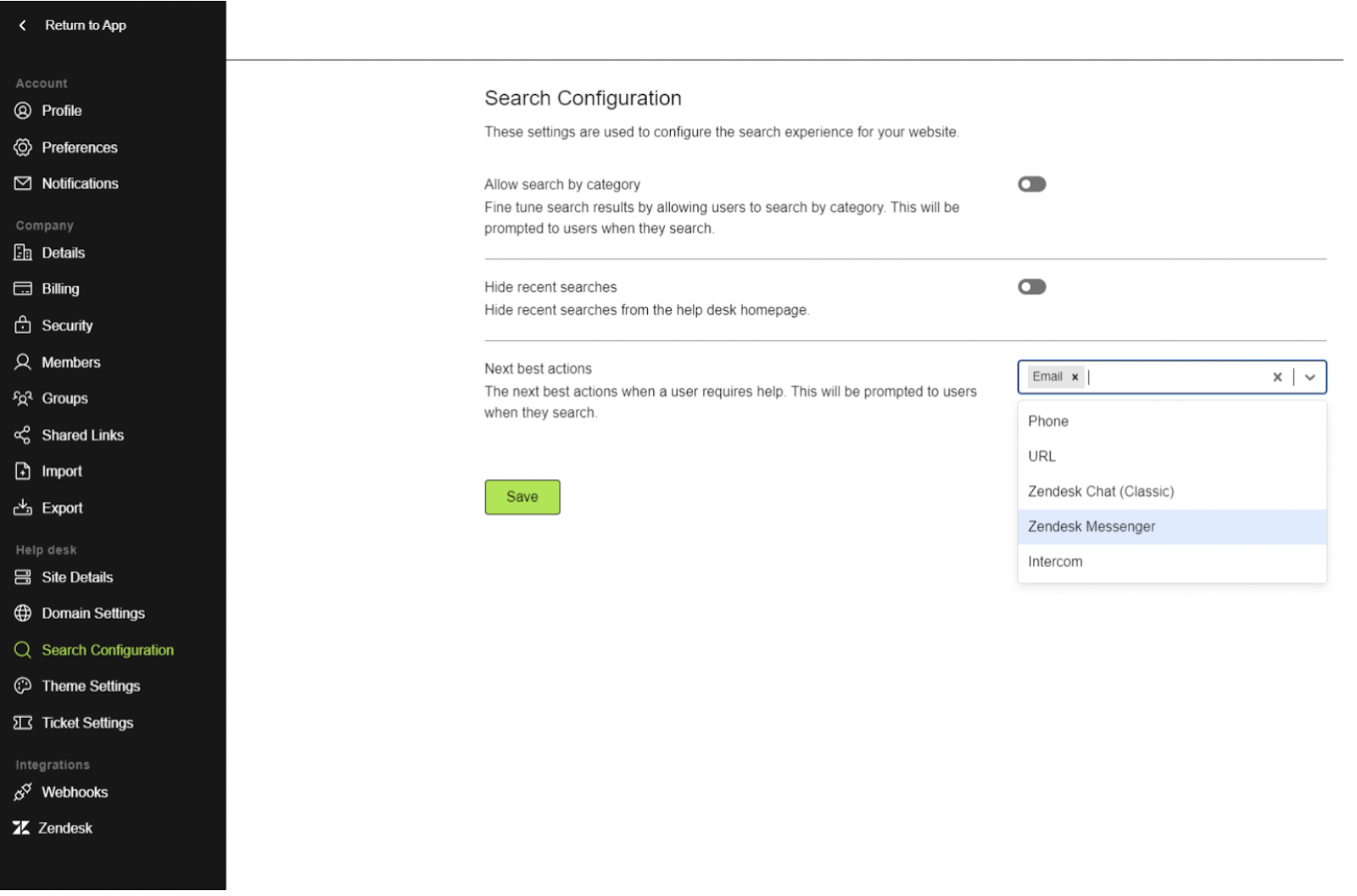The image size is (1357, 896).
Task: Choose Zendesk Chat (Classic) option
Action: click(1174, 493)
